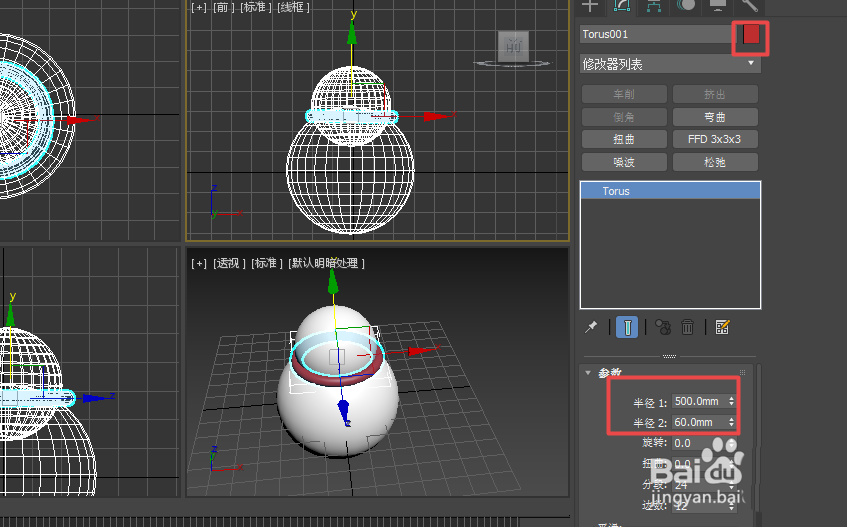
Task: Click the ViewCube compass ring in front viewport
Action: tap(513, 64)
